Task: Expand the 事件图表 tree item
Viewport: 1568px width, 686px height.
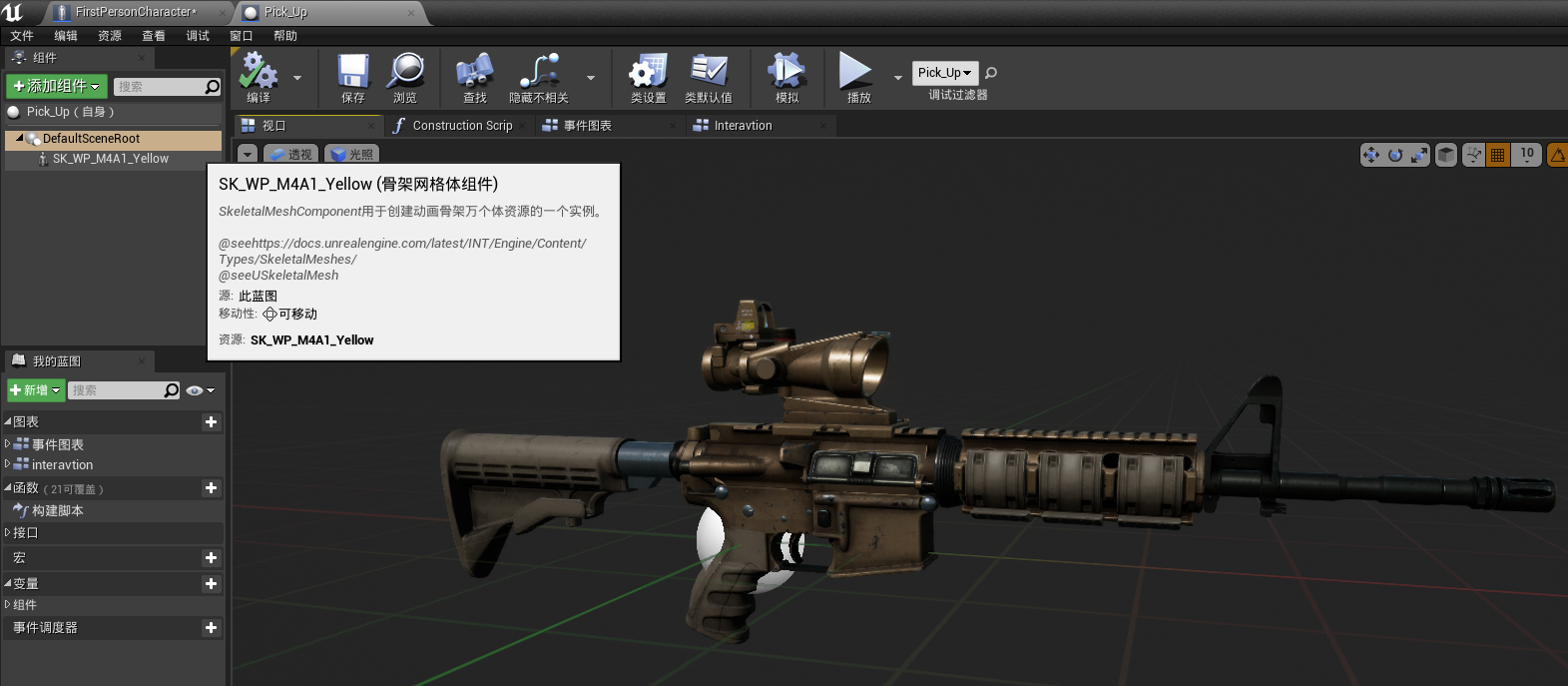Action: [x=8, y=443]
